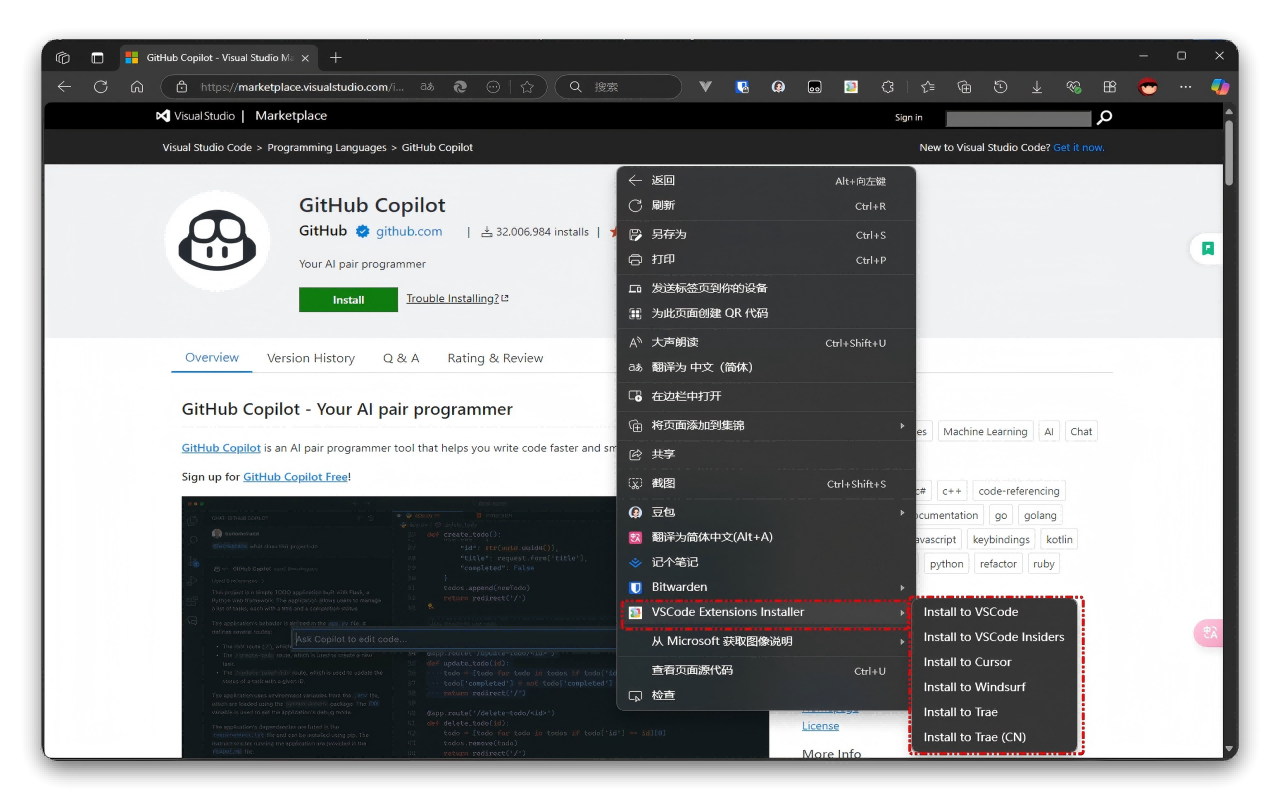The width and height of the screenshot is (1280, 800).
Task: Open the downloads arrow icon
Action: click(1037, 87)
